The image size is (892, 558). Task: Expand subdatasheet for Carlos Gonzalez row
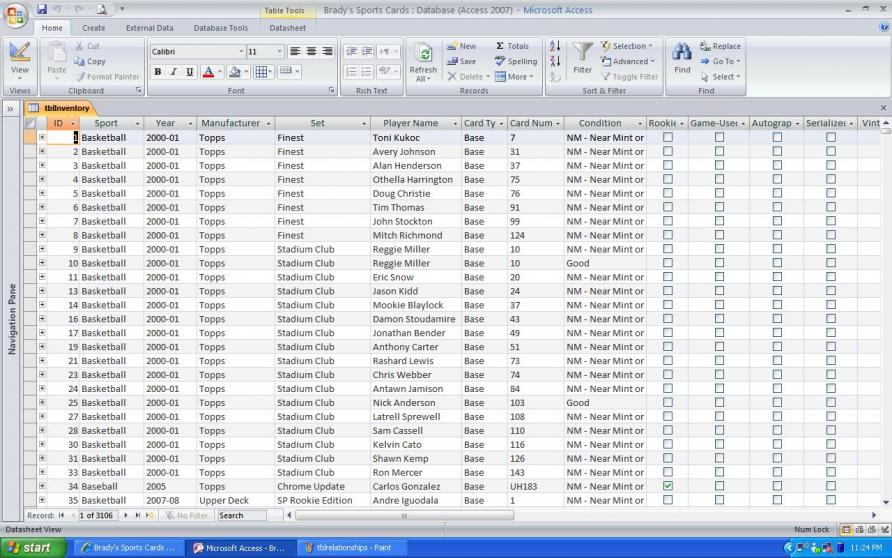tap(42, 486)
